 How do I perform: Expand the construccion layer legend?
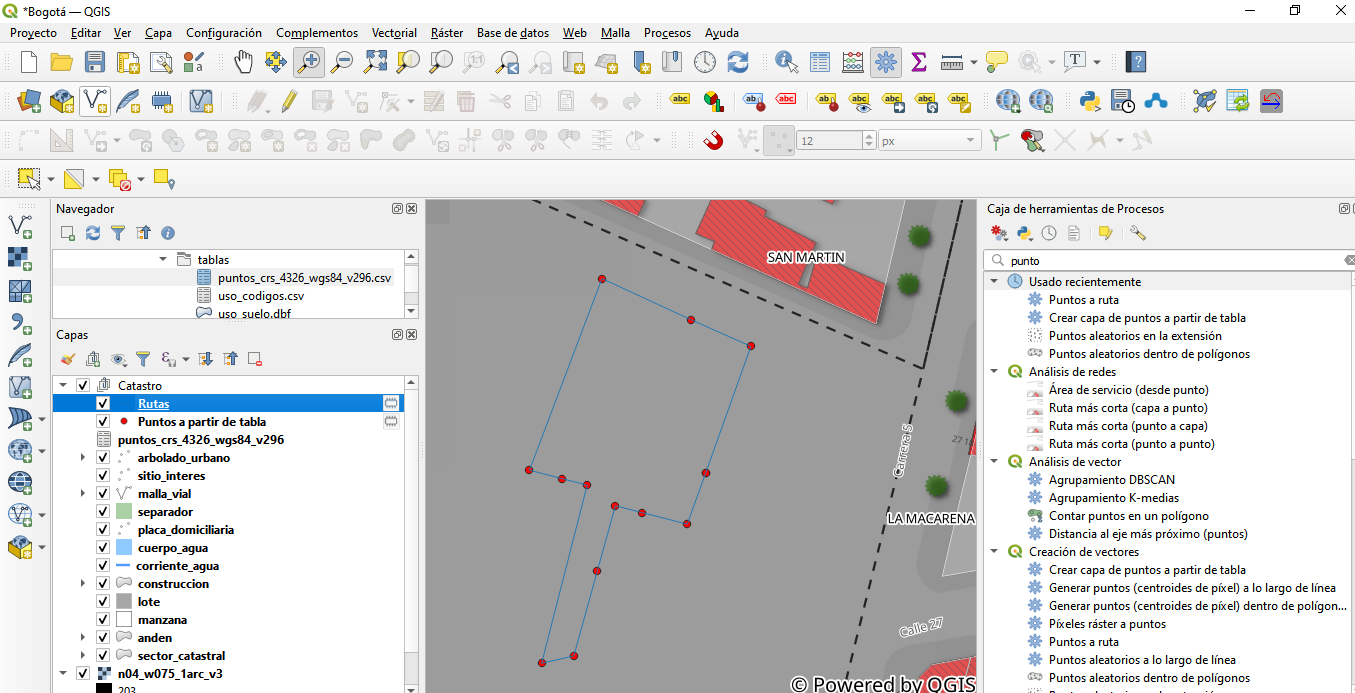coord(83,584)
